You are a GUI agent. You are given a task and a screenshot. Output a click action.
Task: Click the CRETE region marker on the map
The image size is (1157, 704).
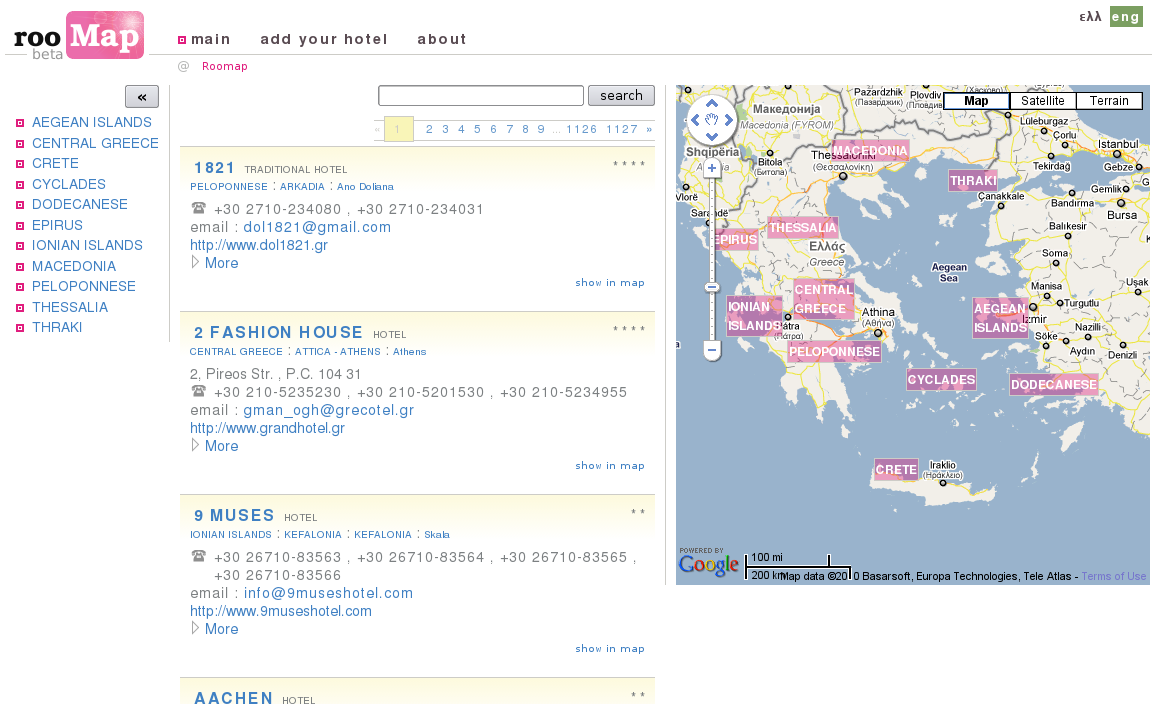tap(897, 469)
